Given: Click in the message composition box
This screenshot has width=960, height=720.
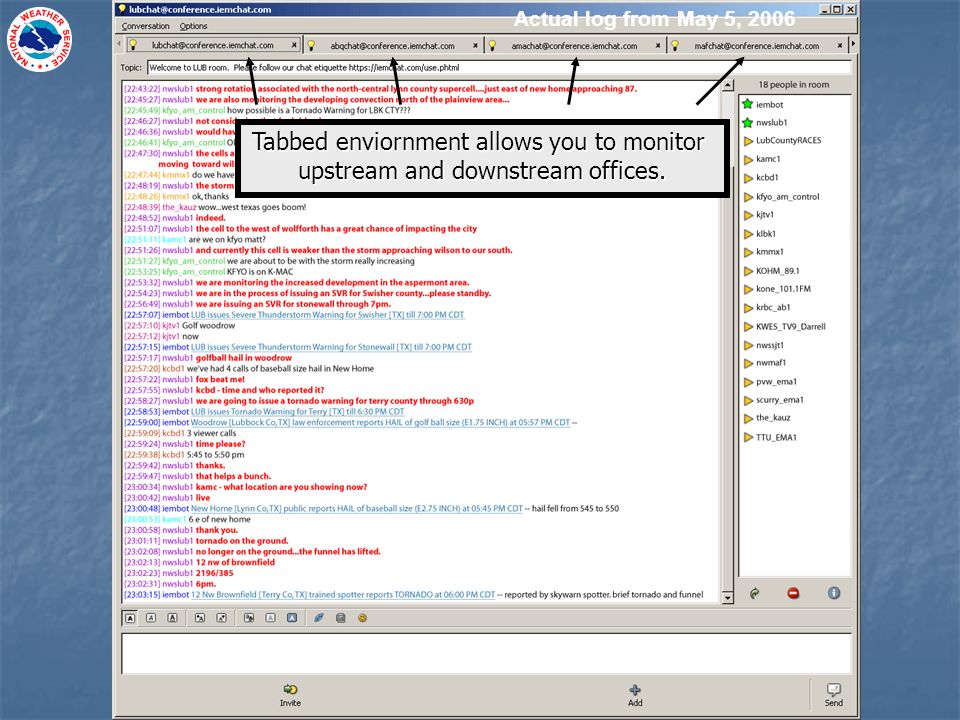Looking at the screenshot, I should [x=486, y=654].
